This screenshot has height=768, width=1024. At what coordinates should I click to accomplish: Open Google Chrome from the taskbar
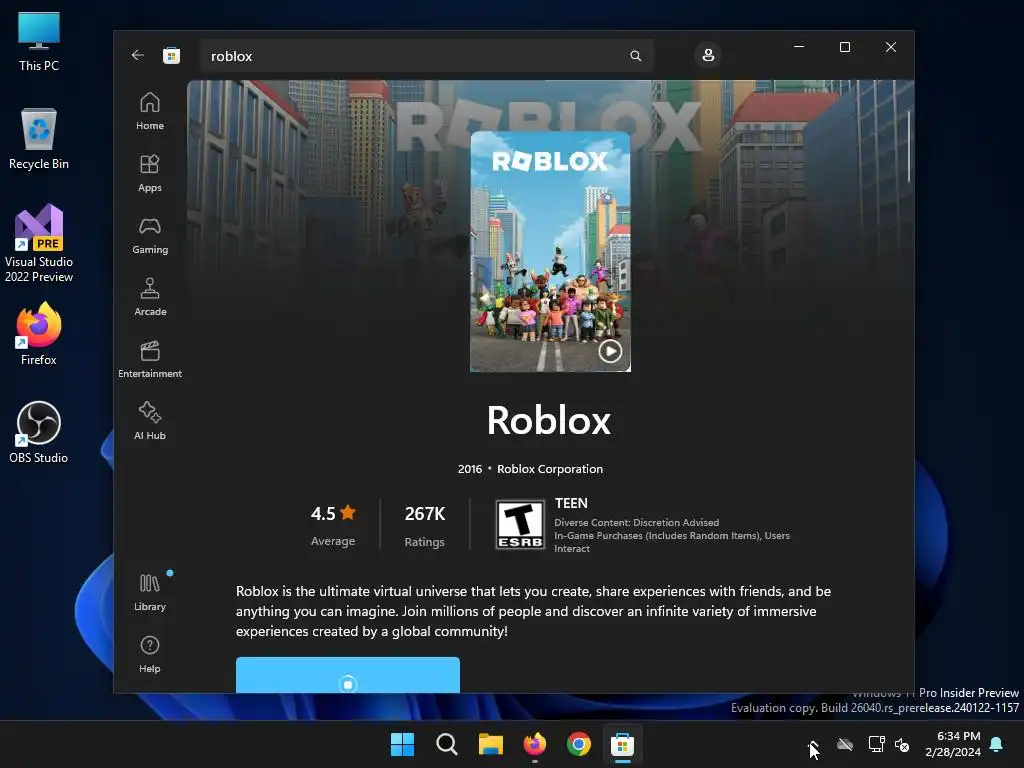point(579,744)
